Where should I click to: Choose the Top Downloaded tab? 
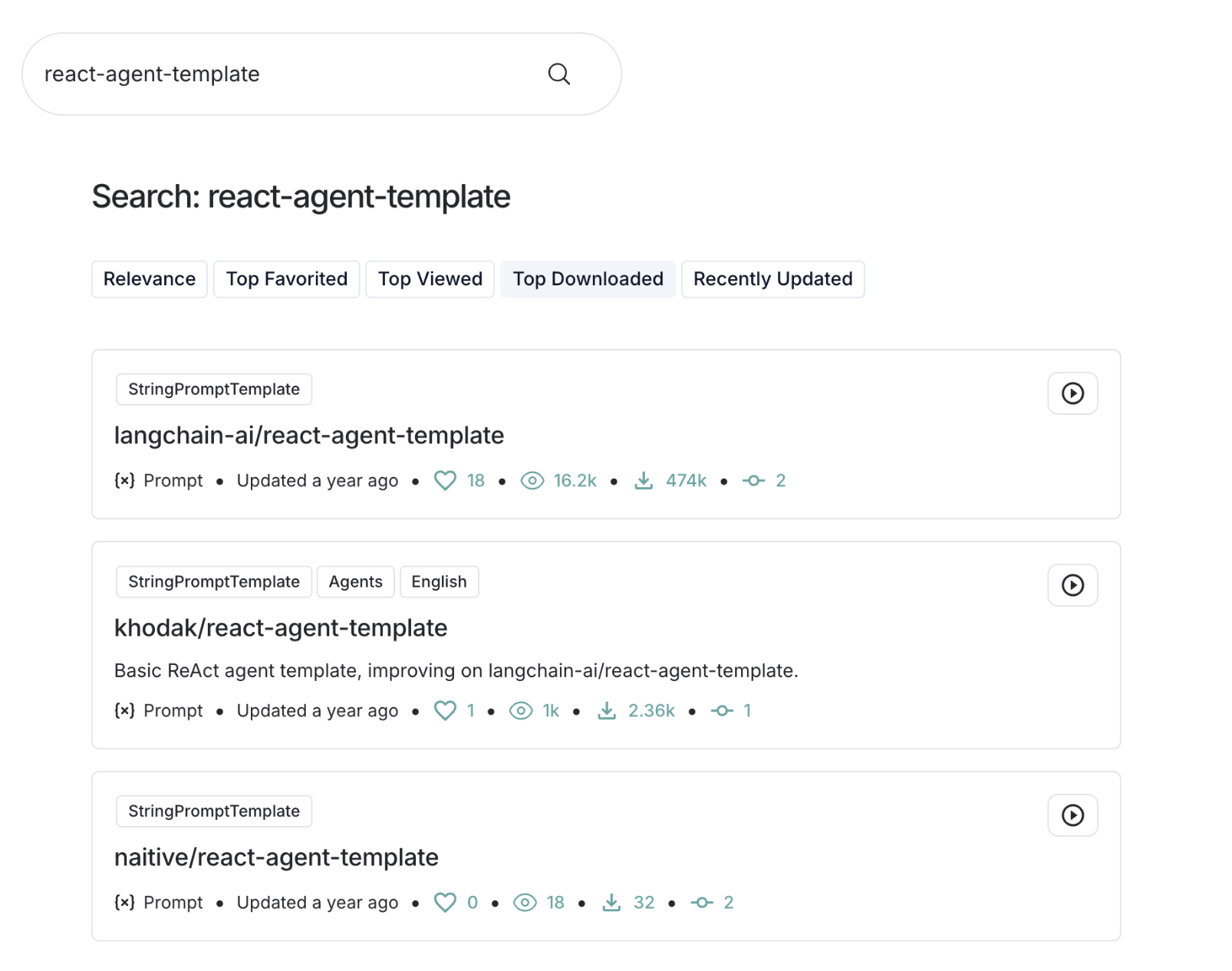[x=588, y=279]
